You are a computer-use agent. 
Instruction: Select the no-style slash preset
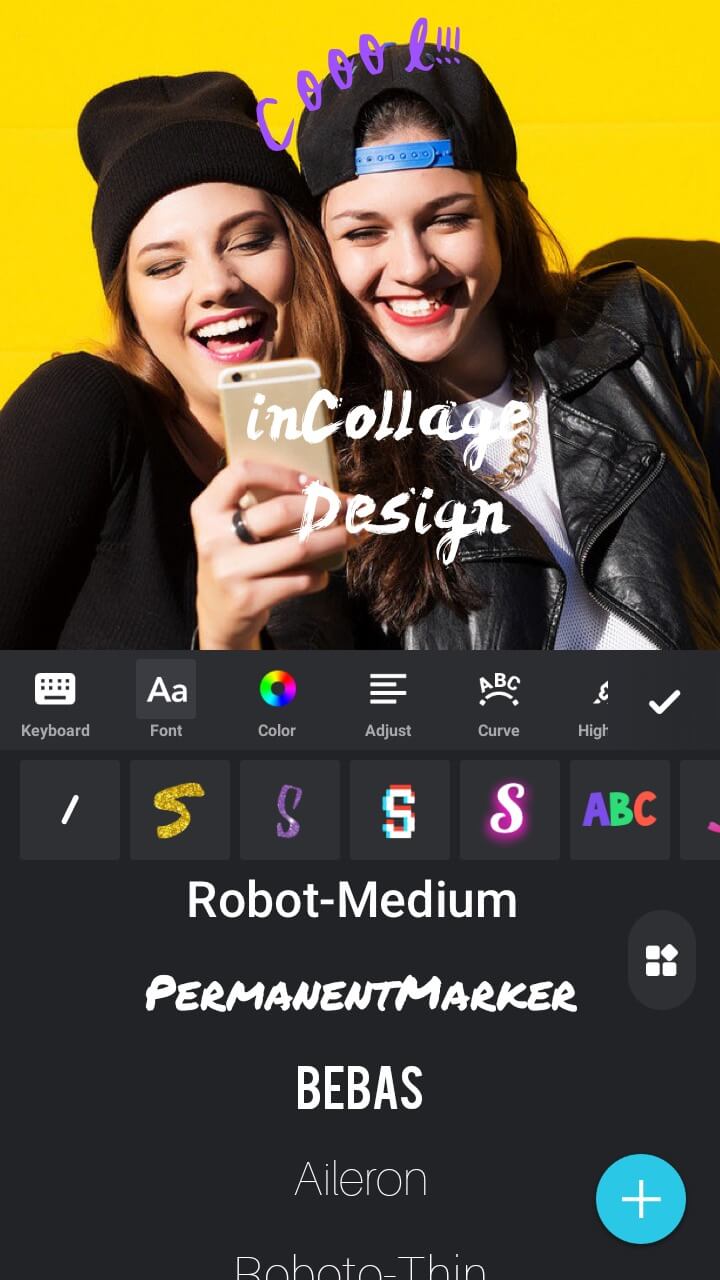[70, 810]
